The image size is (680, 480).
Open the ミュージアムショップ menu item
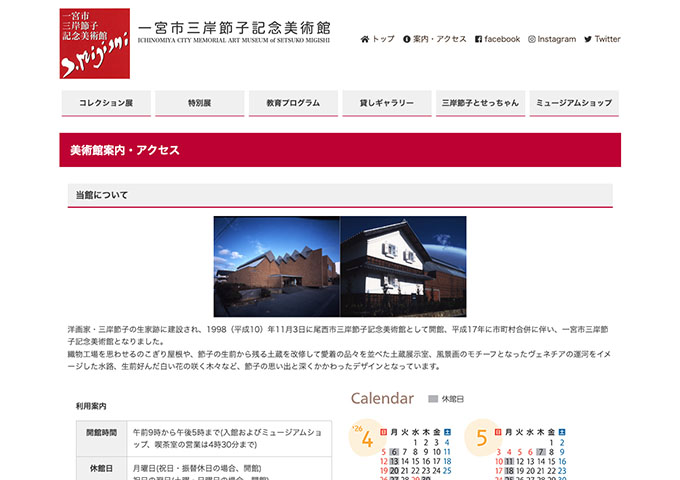(x=574, y=103)
